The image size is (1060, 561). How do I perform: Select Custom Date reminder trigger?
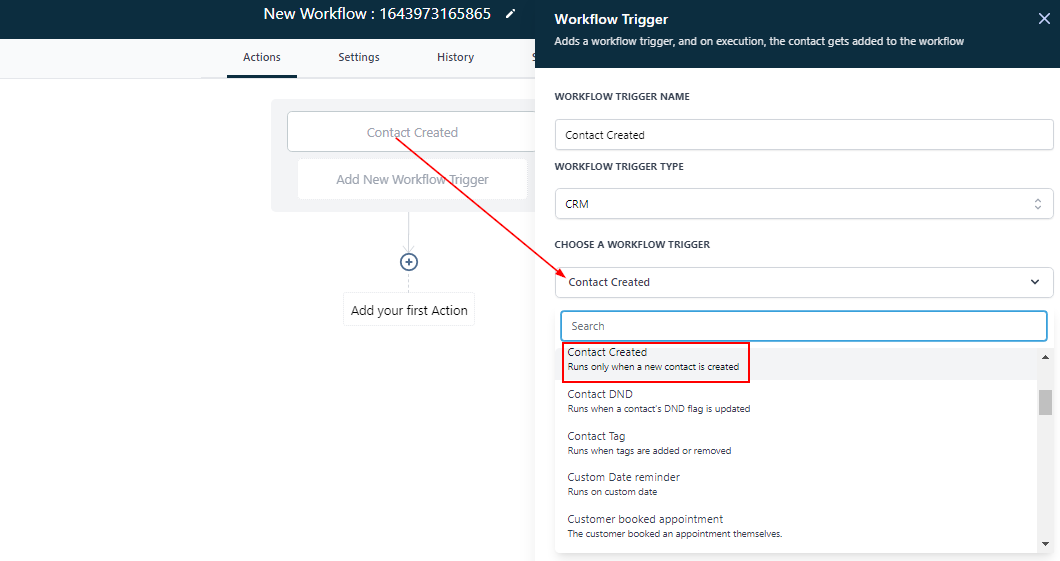coord(625,484)
